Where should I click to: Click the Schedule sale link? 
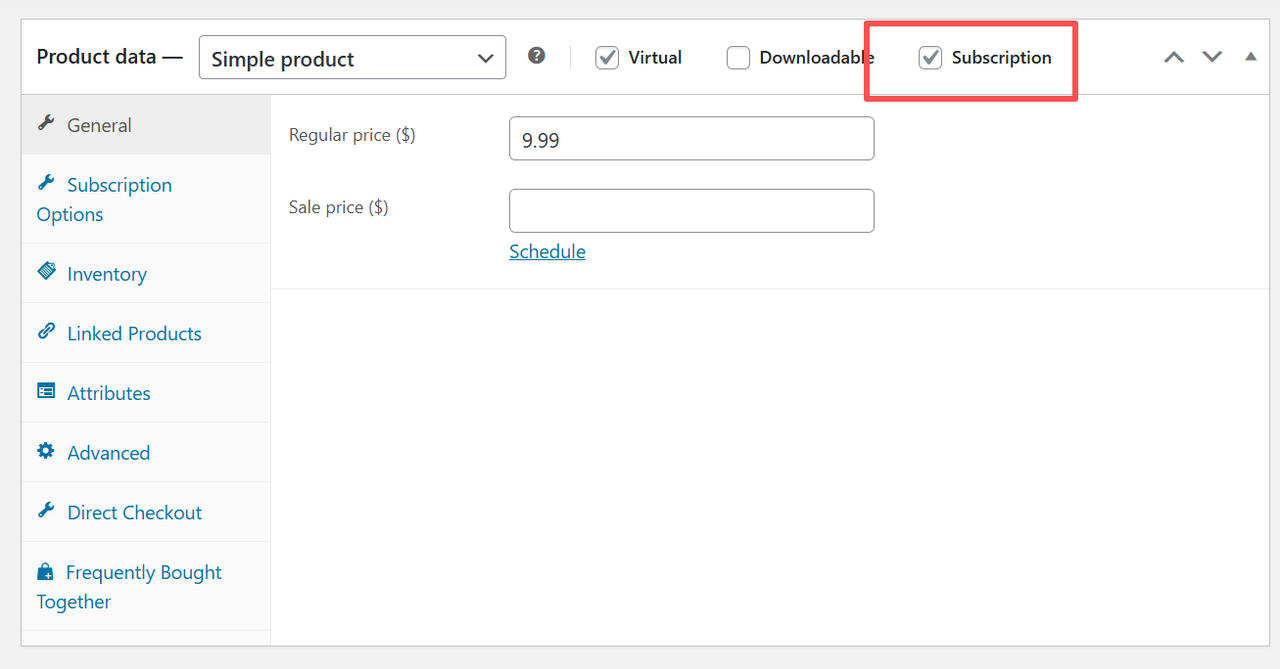[x=547, y=252]
